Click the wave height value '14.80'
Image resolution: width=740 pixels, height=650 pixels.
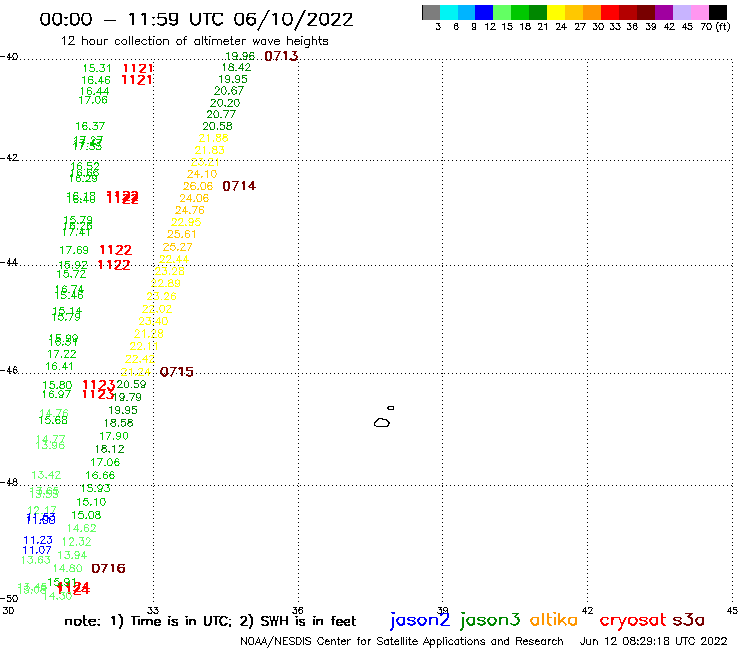click(67, 568)
